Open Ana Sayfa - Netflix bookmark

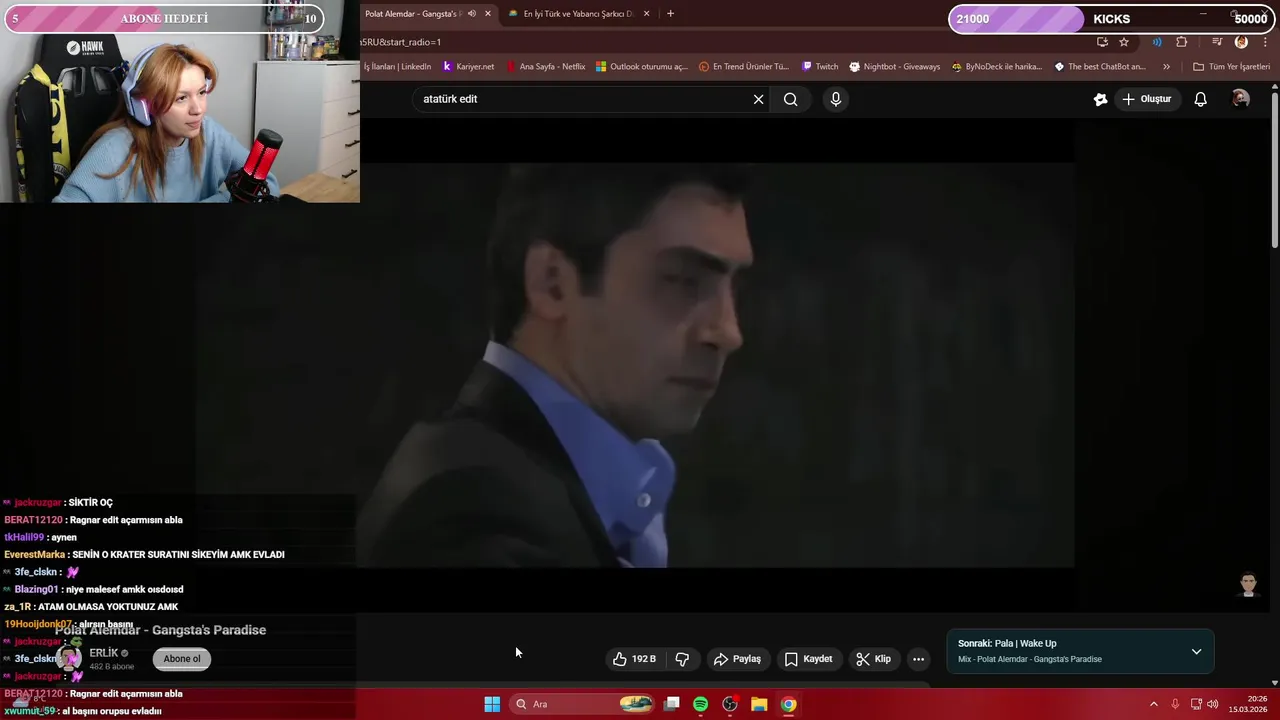point(545,67)
